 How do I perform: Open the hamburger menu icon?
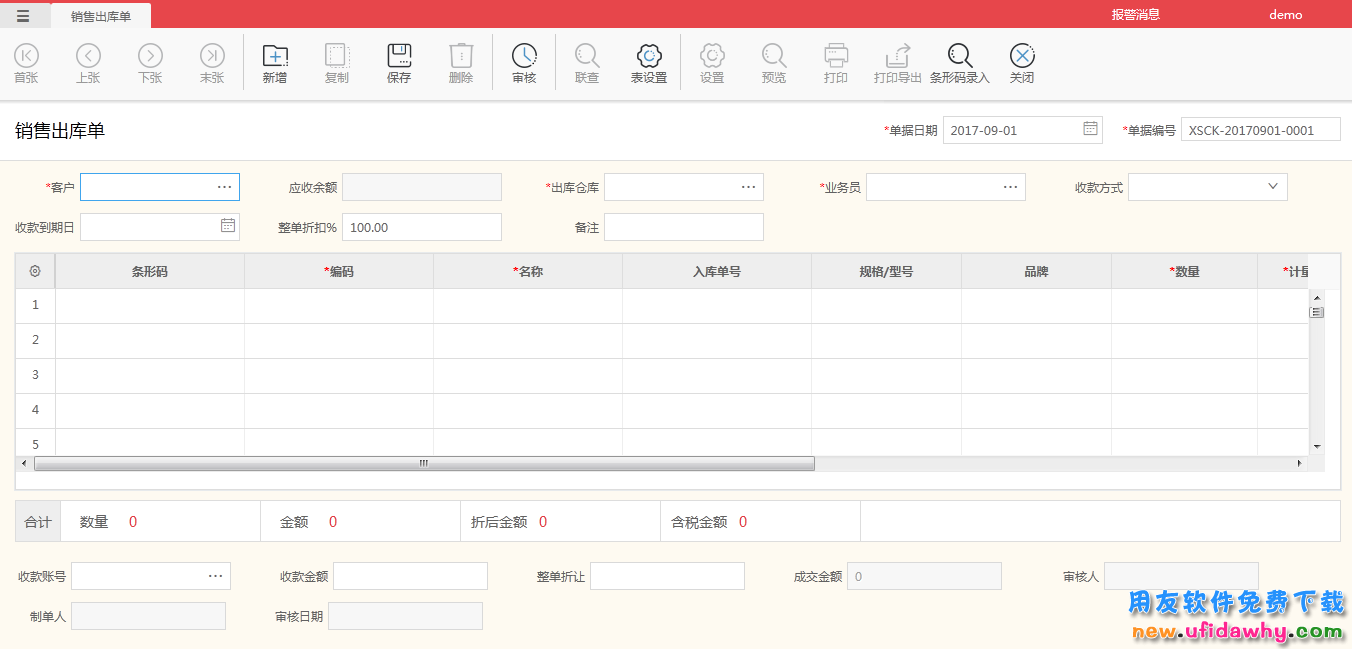click(x=23, y=15)
